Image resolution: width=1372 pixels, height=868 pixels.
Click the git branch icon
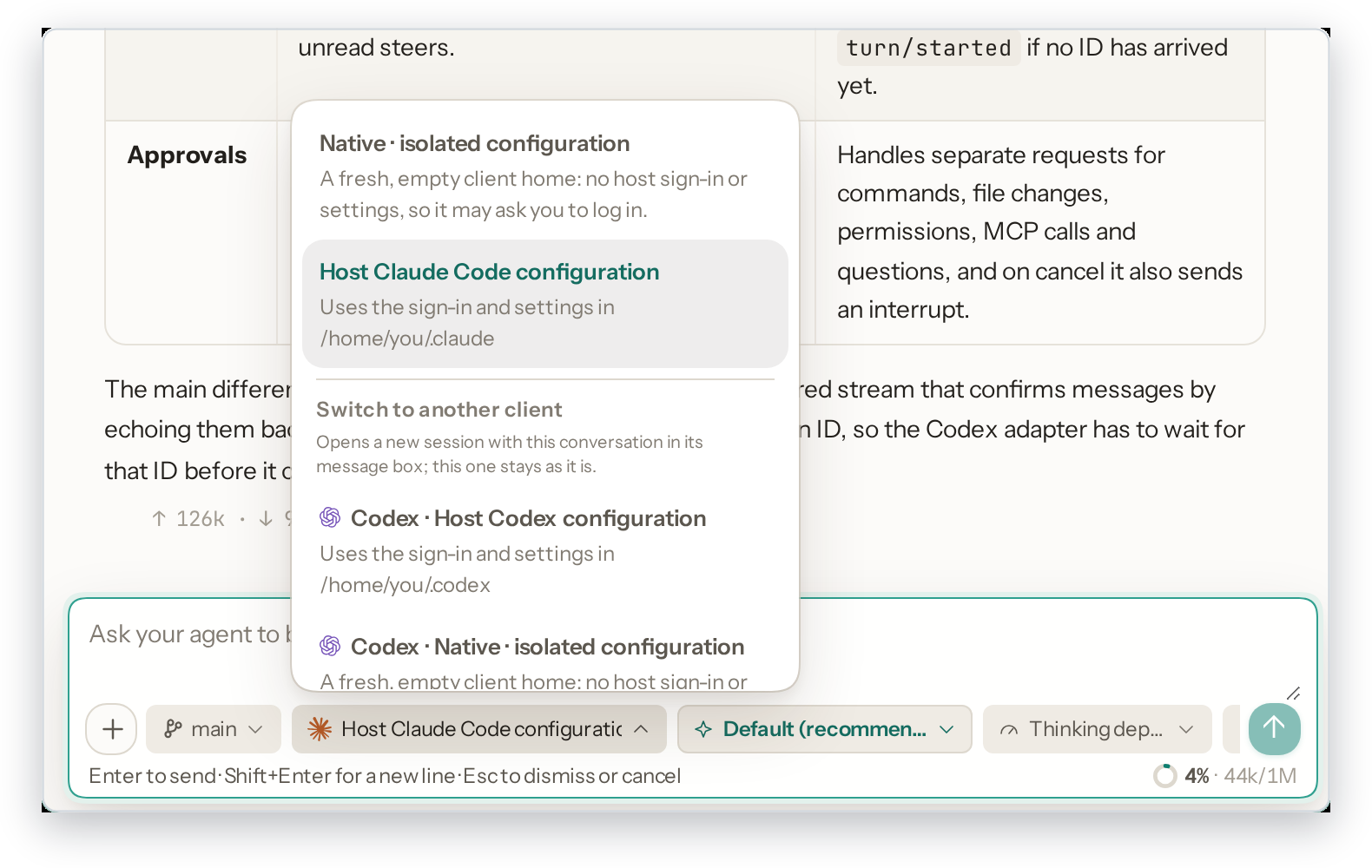(173, 729)
